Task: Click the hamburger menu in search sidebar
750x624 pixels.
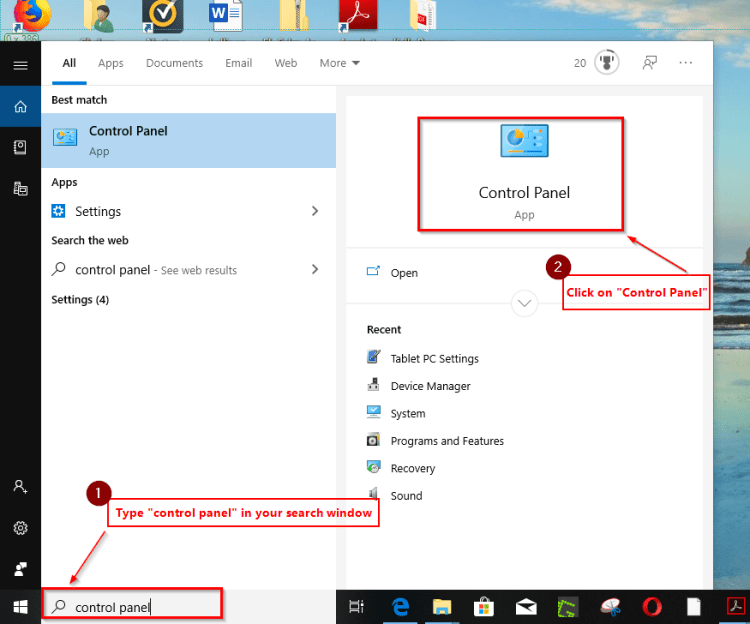Action: [x=20, y=65]
